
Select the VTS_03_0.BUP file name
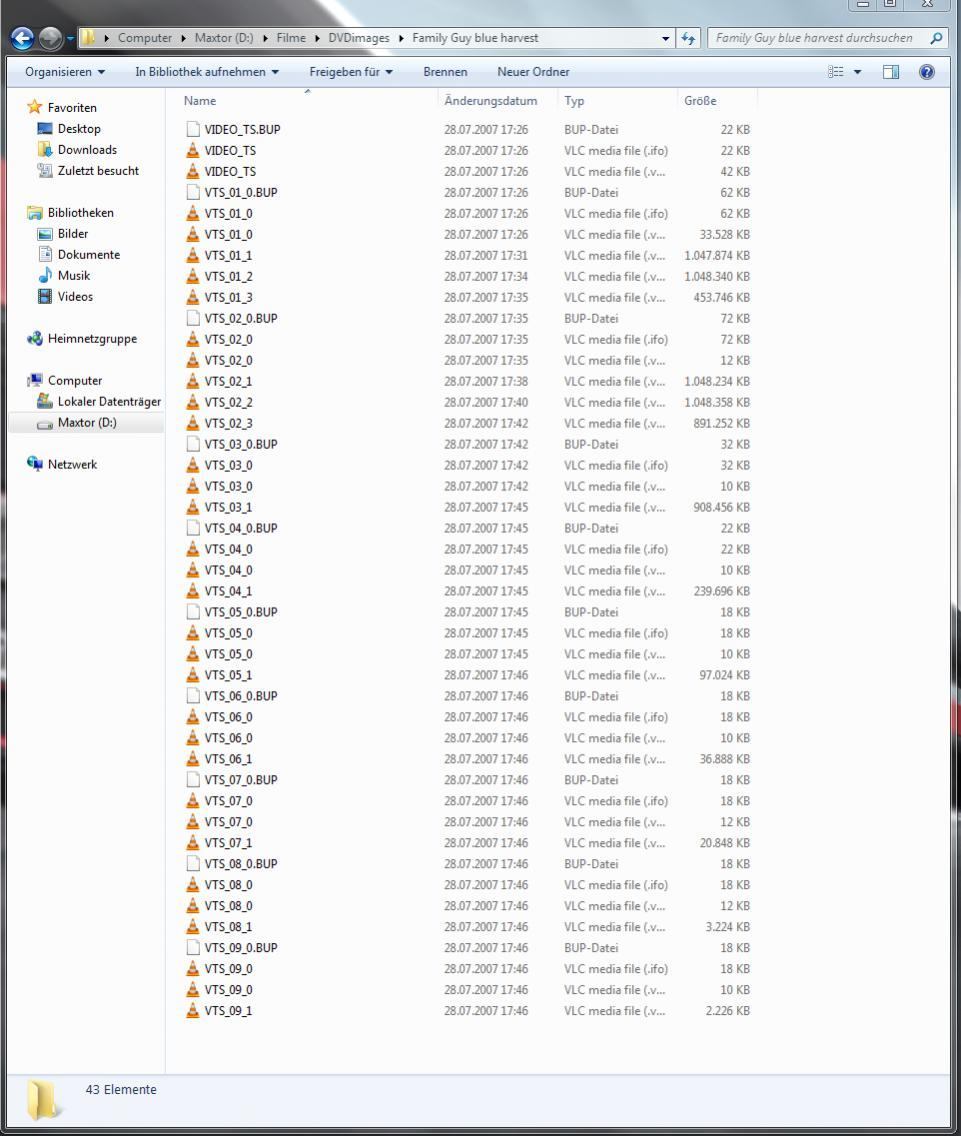coord(241,444)
